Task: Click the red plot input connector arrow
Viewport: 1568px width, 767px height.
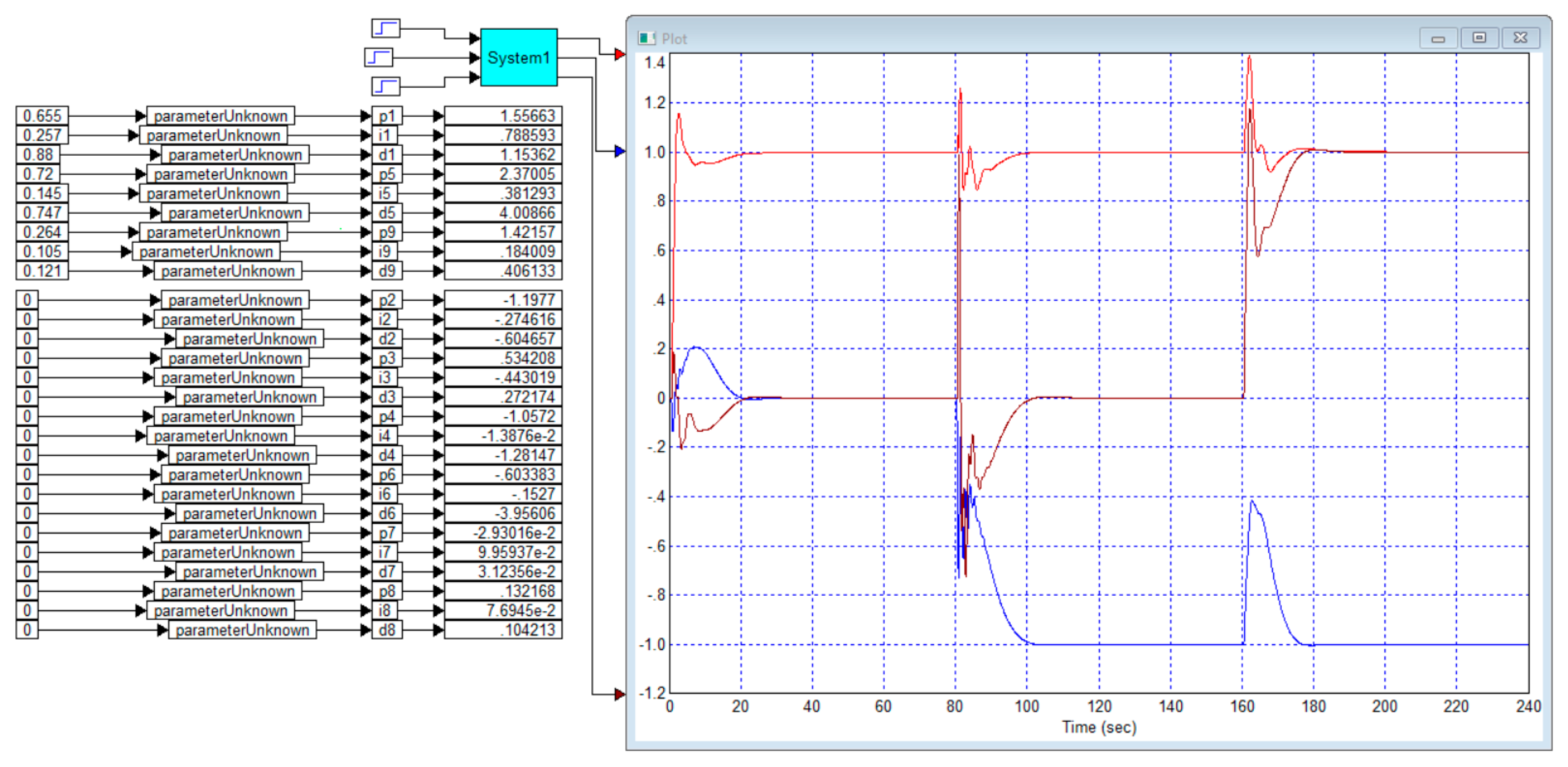Action: click(x=620, y=54)
